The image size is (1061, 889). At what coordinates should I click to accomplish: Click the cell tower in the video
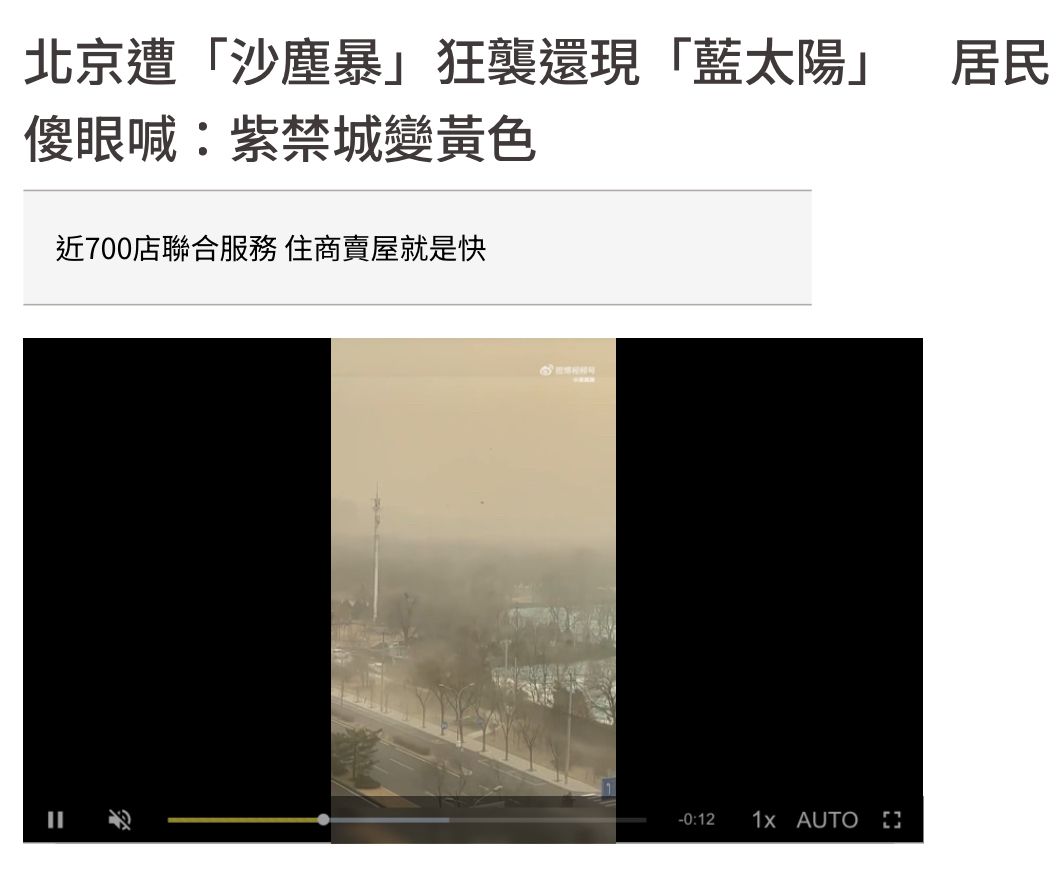click(x=376, y=551)
